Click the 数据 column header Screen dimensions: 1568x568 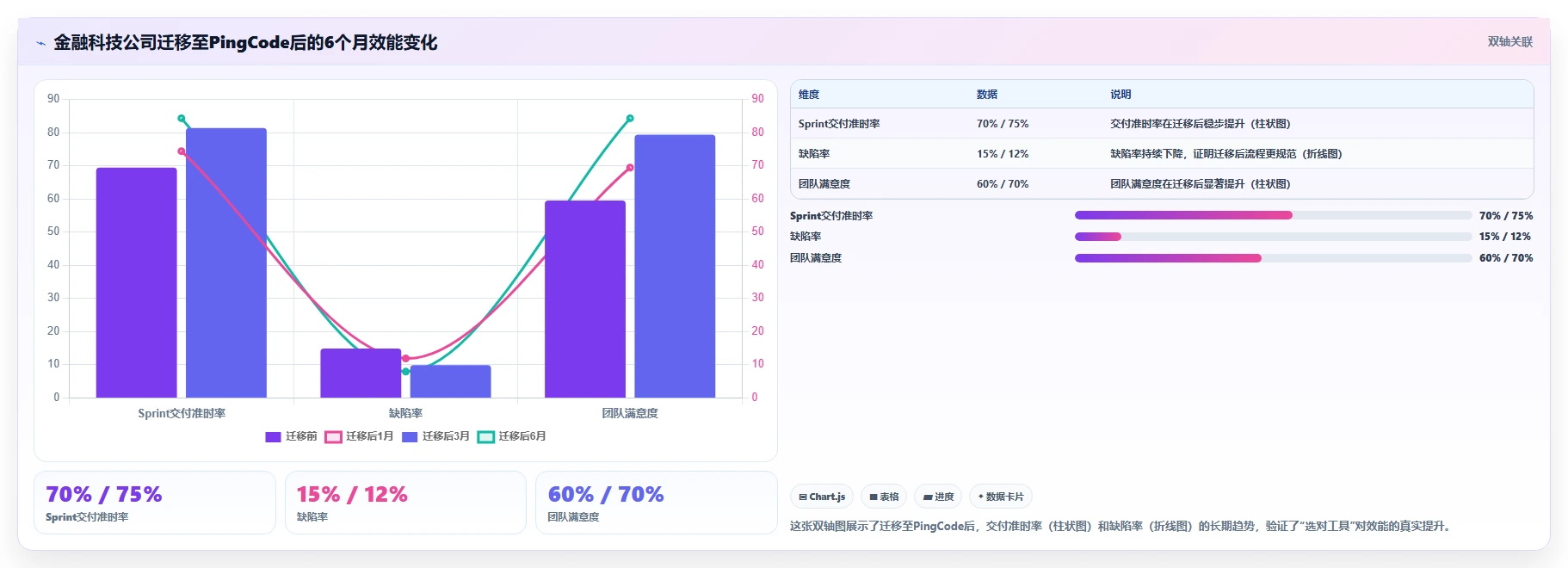pyautogui.click(x=987, y=95)
